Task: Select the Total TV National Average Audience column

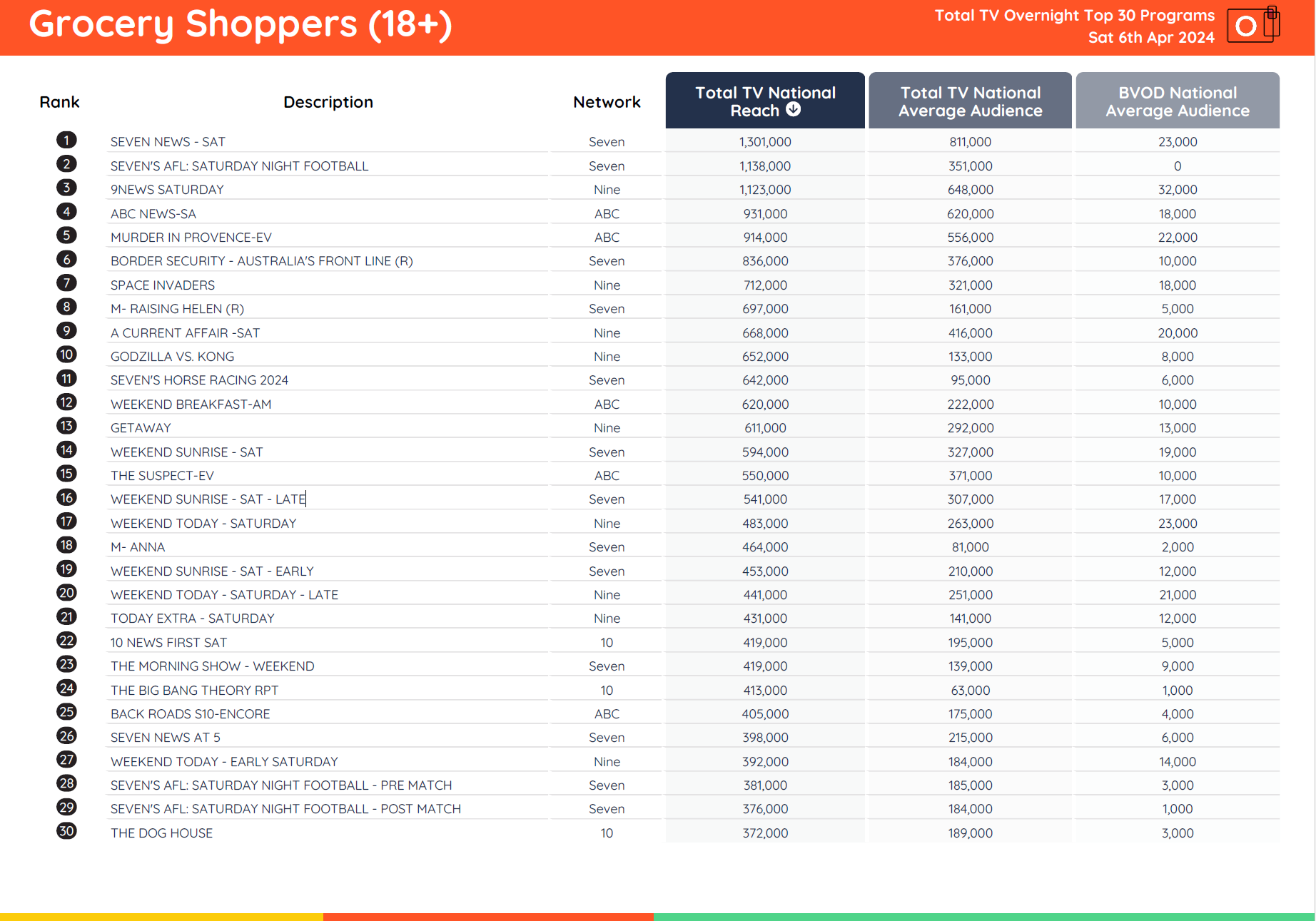Action: (970, 101)
